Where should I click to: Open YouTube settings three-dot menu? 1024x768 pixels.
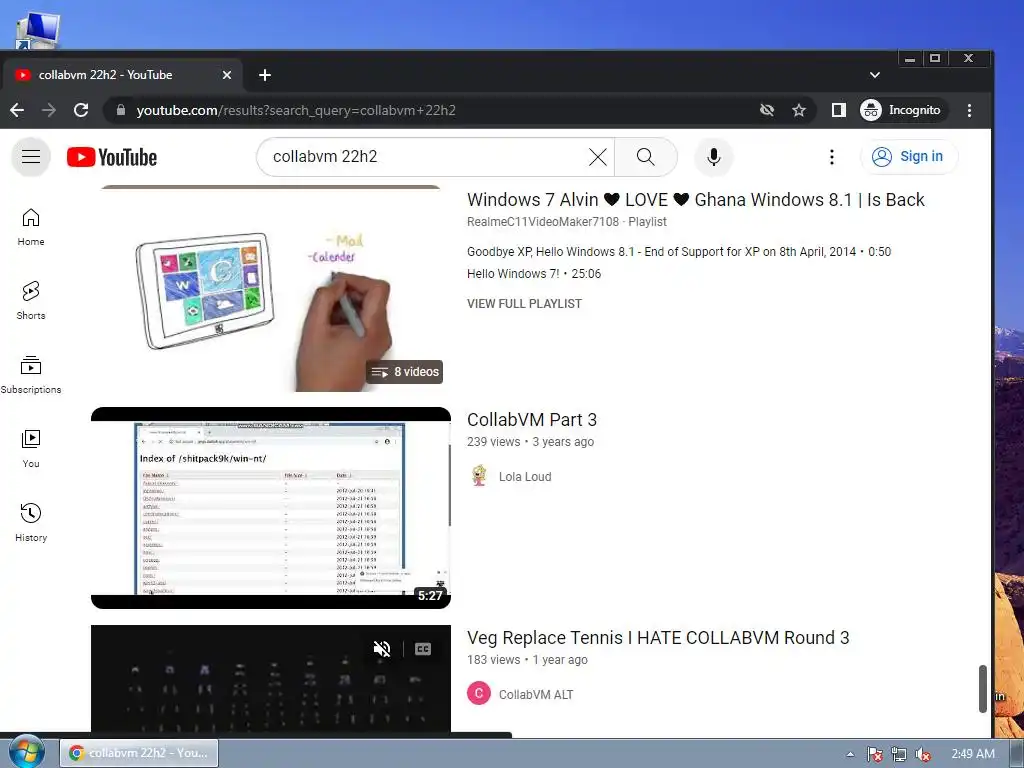[x=831, y=157]
